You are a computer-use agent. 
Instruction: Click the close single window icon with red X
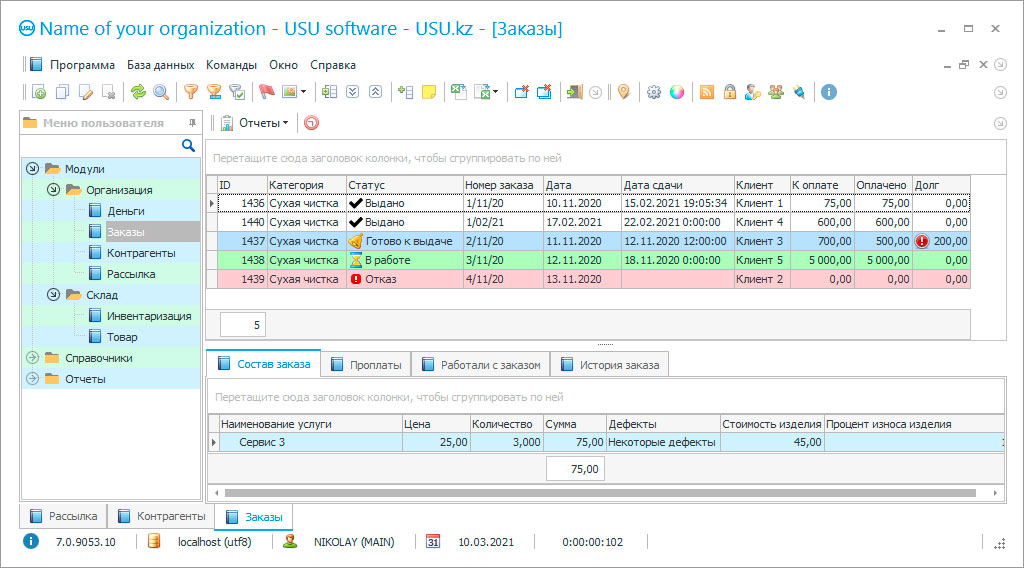click(521, 92)
